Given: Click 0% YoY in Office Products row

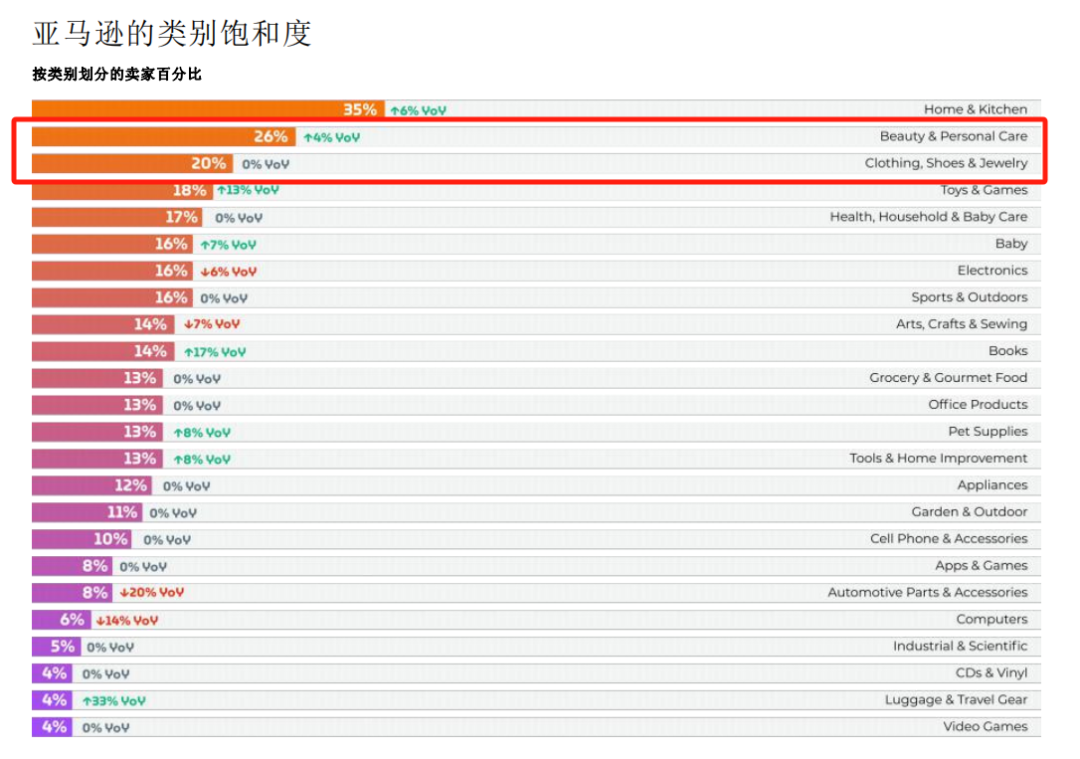Looking at the screenshot, I should (197, 406).
